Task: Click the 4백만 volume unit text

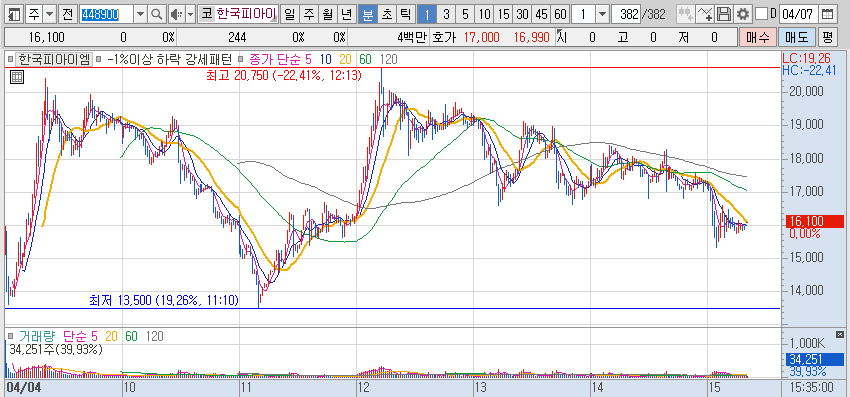Action: point(413,37)
